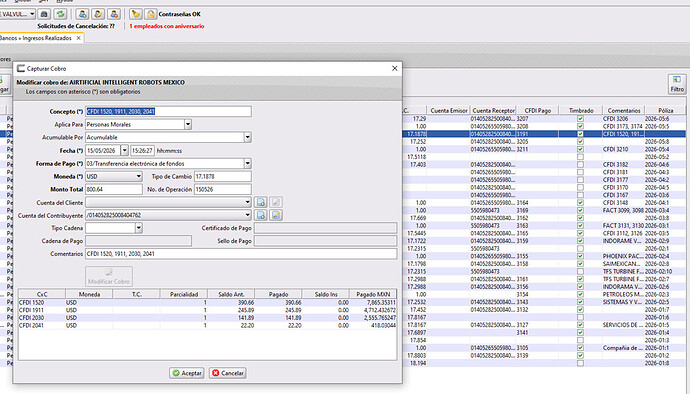Add a new account for Cuenta del Contribuyente

pyautogui.click(x=261, y=215)
